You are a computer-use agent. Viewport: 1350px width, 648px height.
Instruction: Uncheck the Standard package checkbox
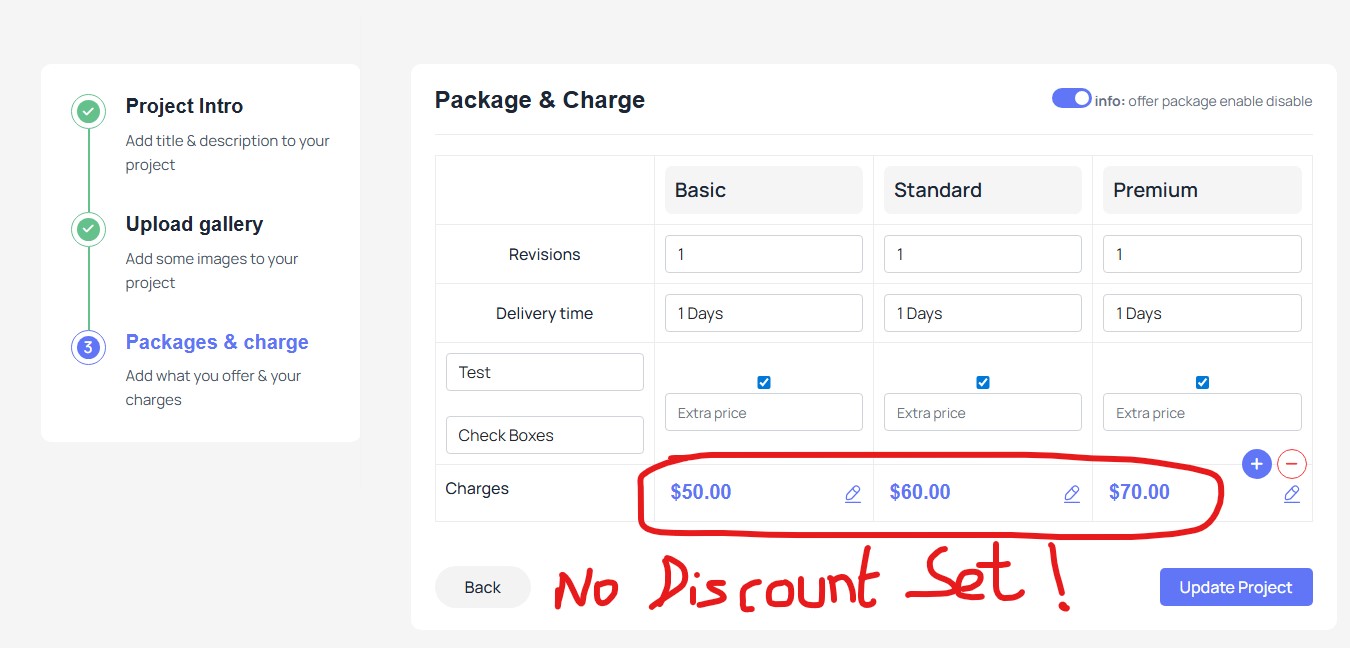pyautogui.click(x=983, y=382)
